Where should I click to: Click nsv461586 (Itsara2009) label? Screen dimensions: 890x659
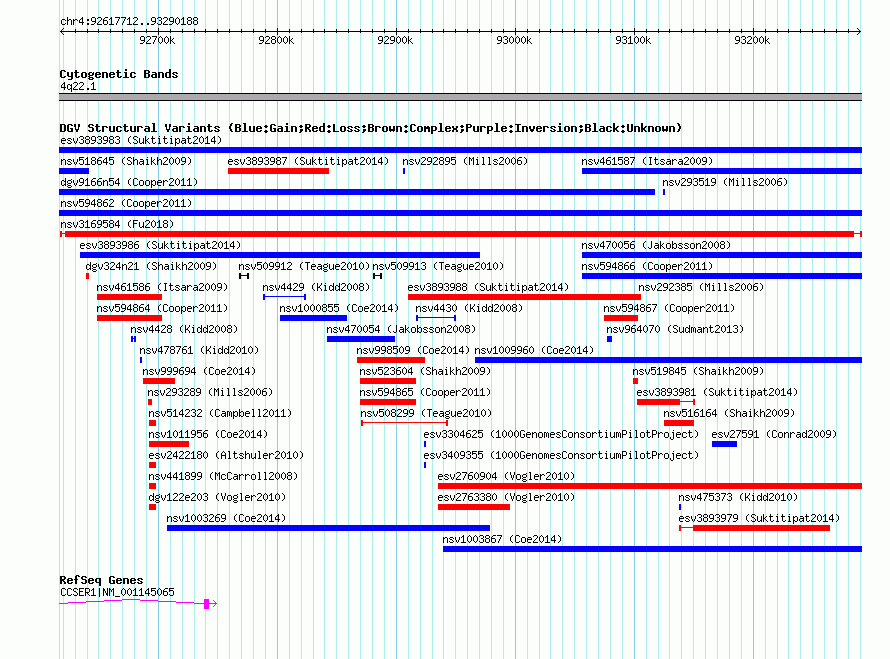[x=162, y=287]
